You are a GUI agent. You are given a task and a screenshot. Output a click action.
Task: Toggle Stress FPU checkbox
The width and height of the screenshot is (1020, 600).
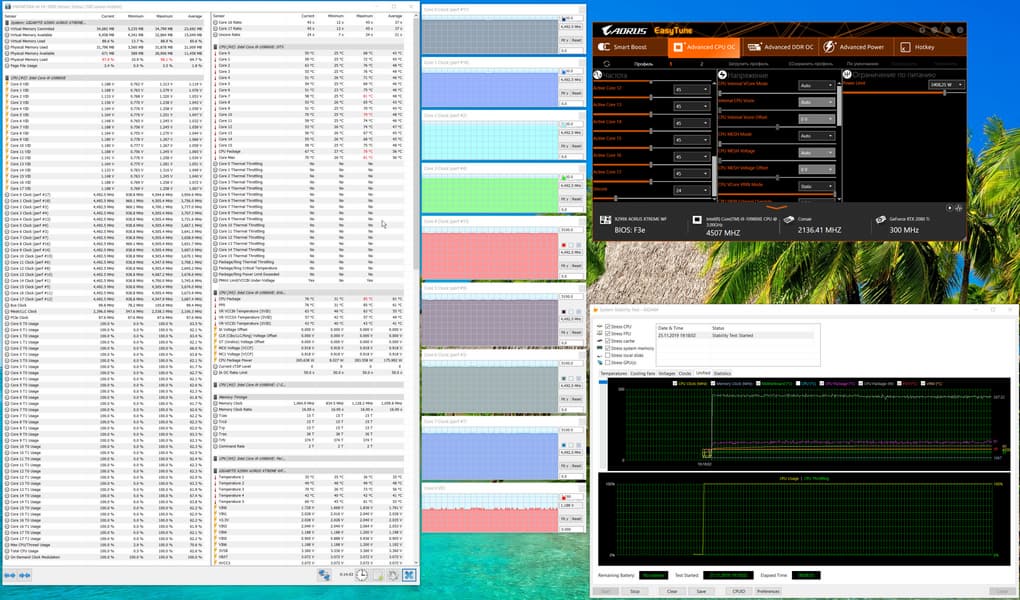608,334
